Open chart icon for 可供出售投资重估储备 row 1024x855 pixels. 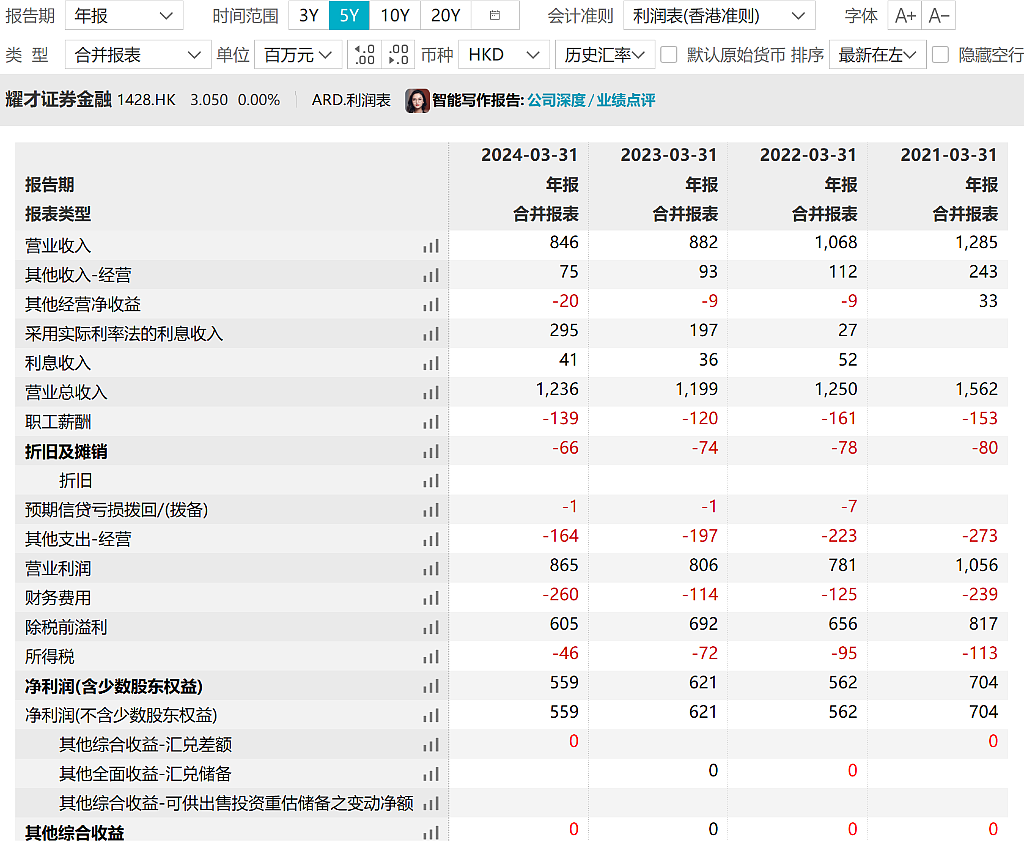click(430, 804)
